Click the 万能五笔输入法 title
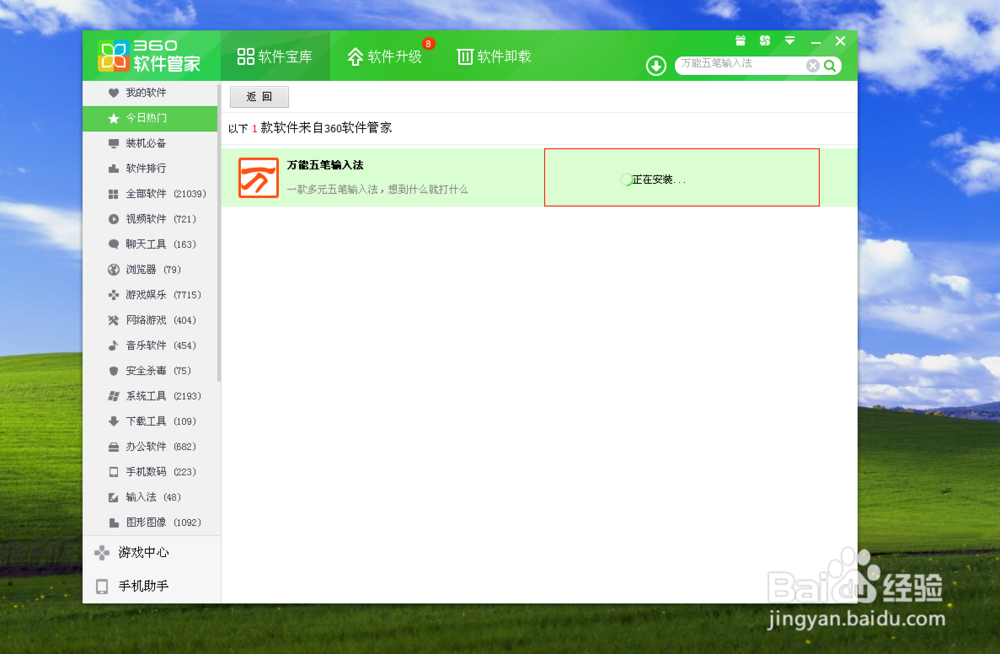Viewport: 1000px width, 654px height. pyautogui.click(x=325, y=165)
